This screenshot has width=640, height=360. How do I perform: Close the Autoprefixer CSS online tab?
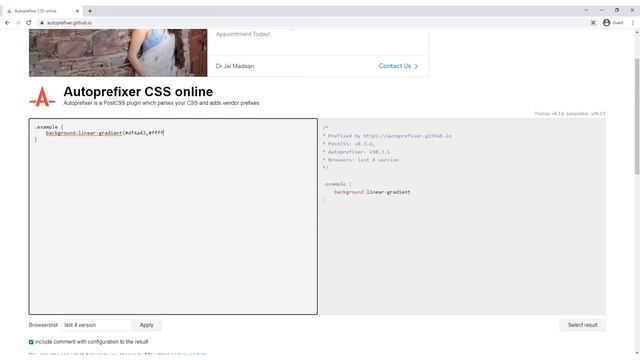pos(77,11)
